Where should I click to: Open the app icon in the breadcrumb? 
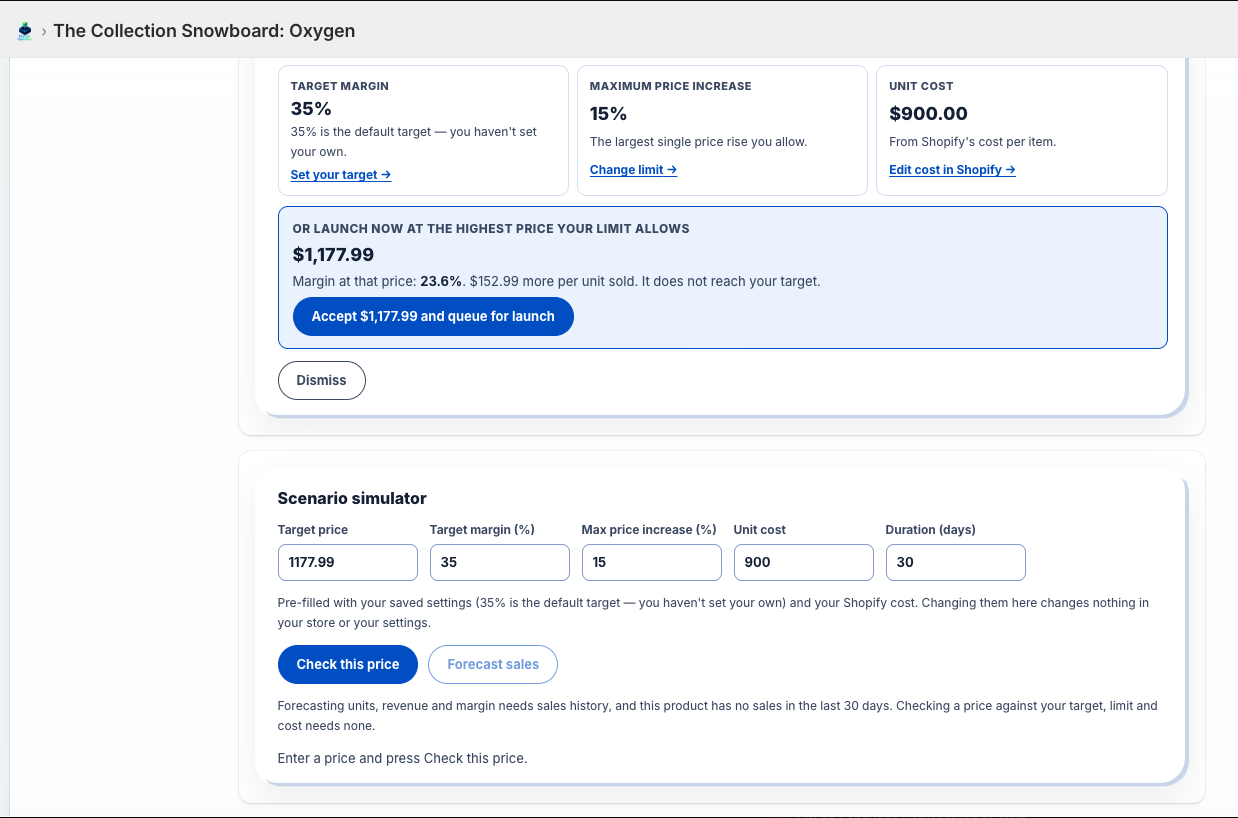25,31
